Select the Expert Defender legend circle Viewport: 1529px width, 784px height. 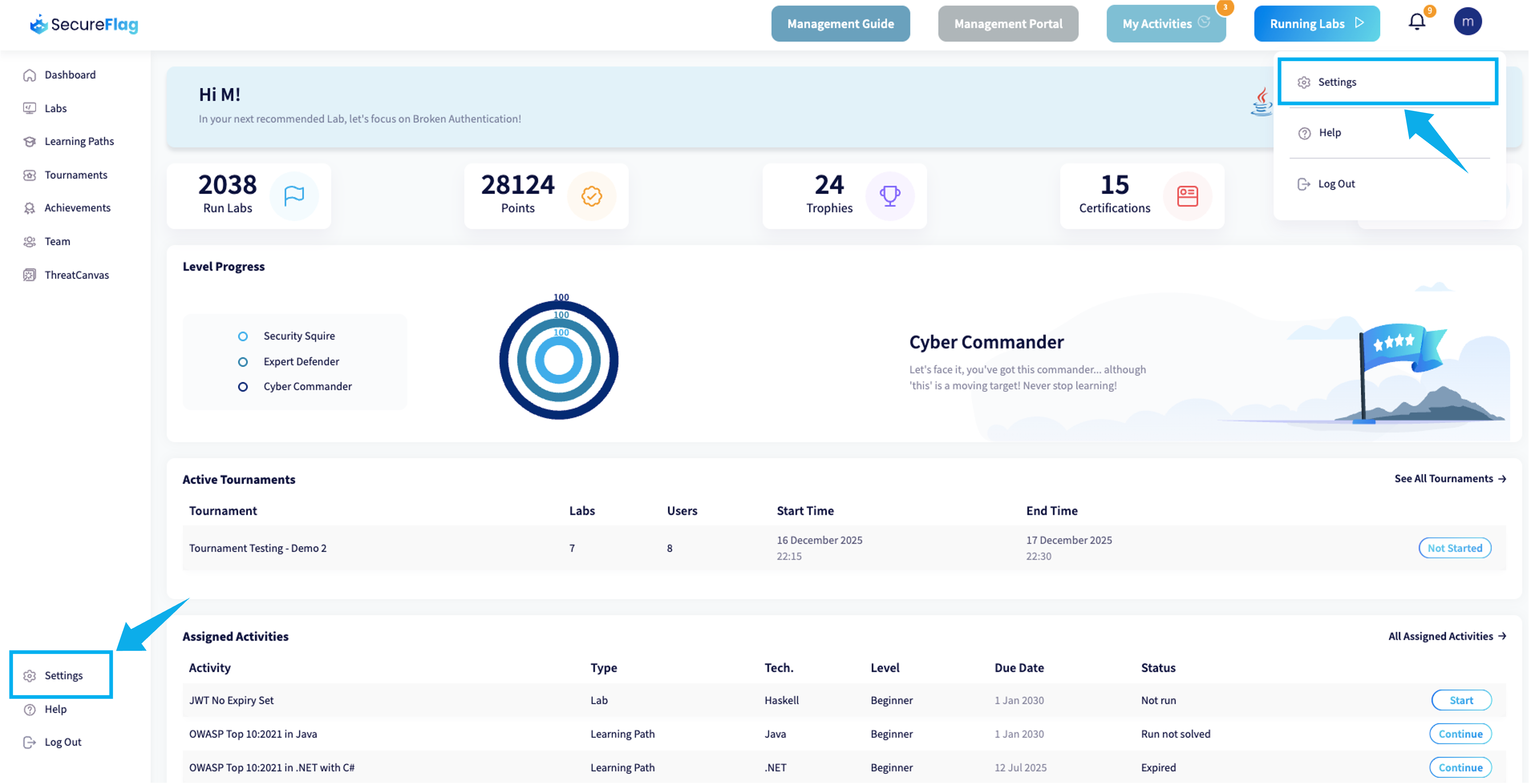243,362
